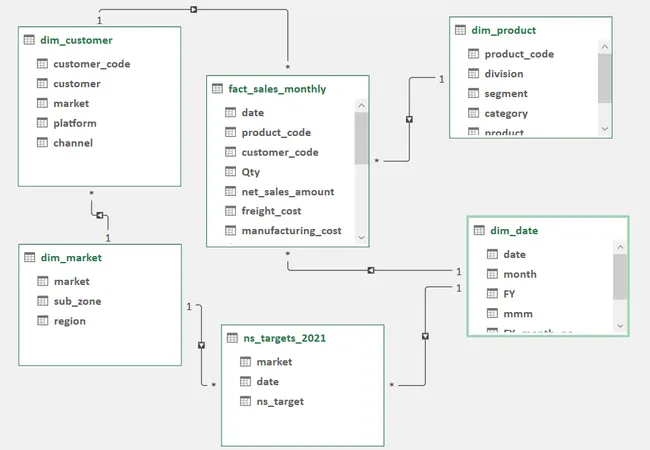Select customer_code field in fact_sales_monthly

pos(280,152)
